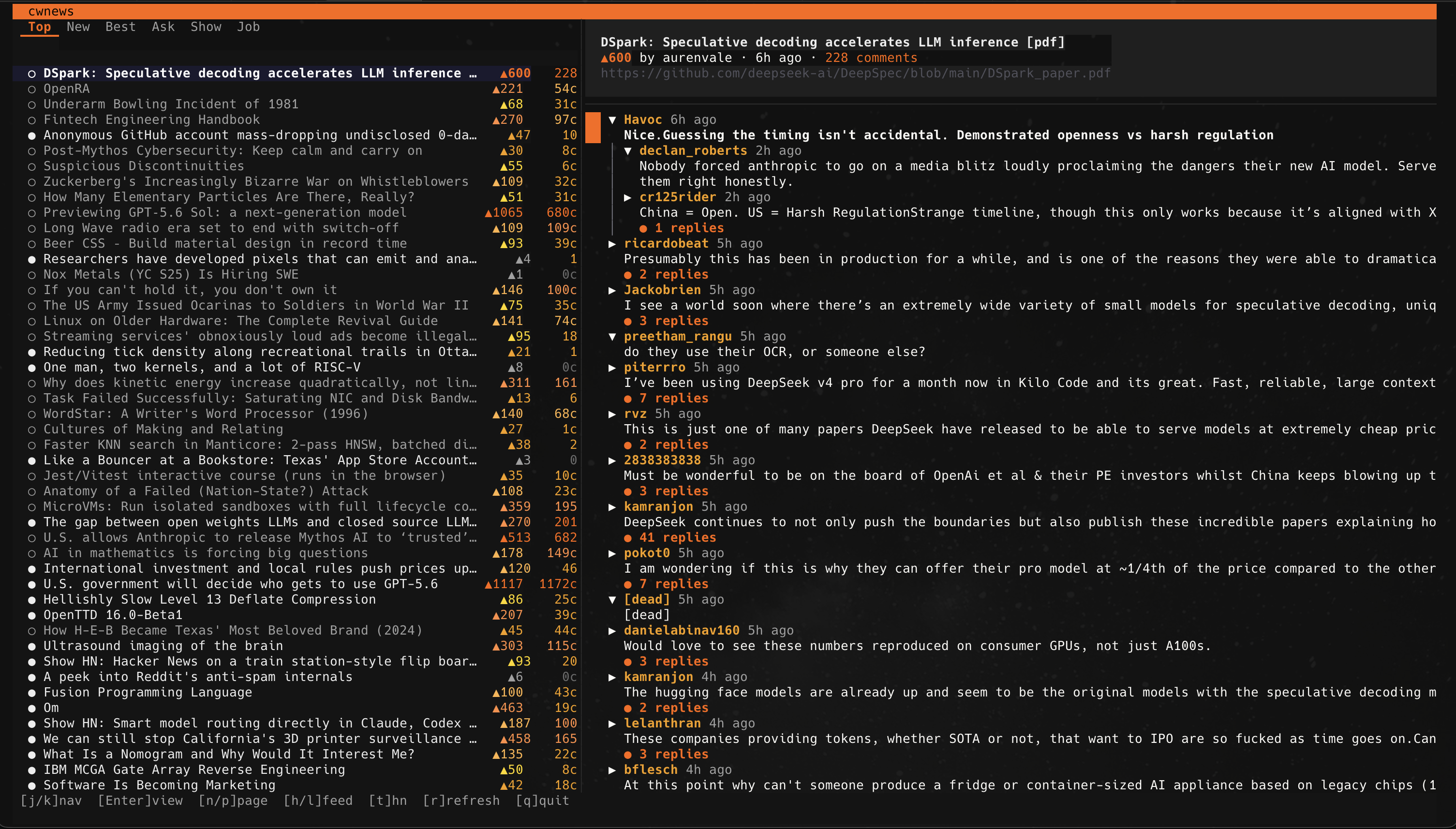Screen dimensions: 1456x829
Task: Expand lelanthran's comment thread
Action: [612, 724]
